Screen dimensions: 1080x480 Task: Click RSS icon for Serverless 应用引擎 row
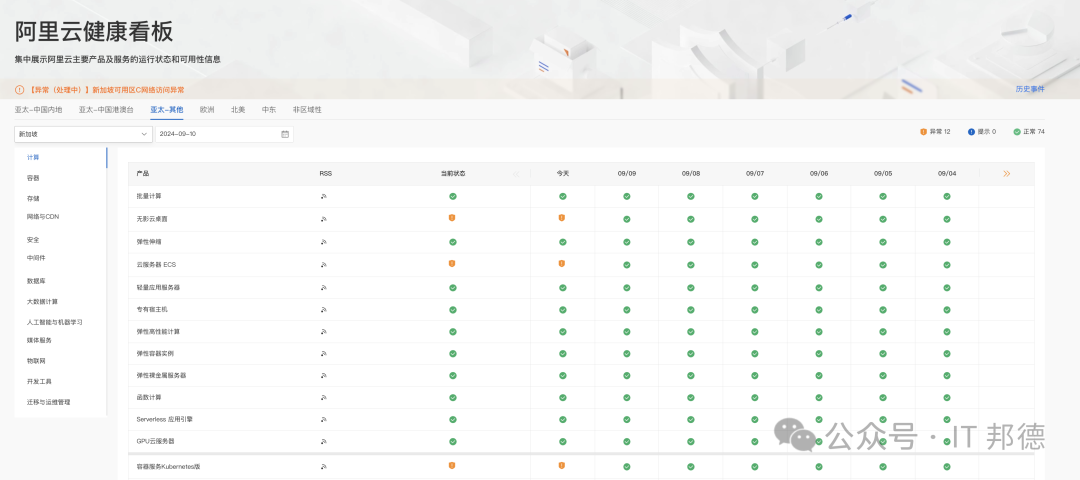(324, 419)
